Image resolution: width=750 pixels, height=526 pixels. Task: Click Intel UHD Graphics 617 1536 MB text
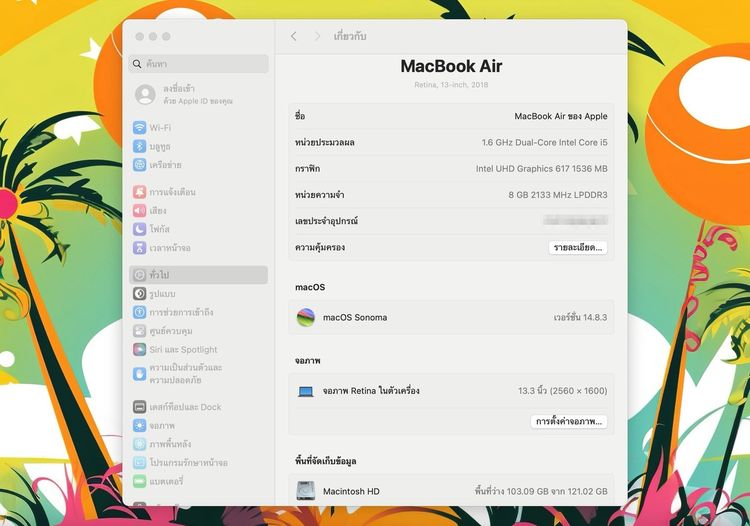541,169
